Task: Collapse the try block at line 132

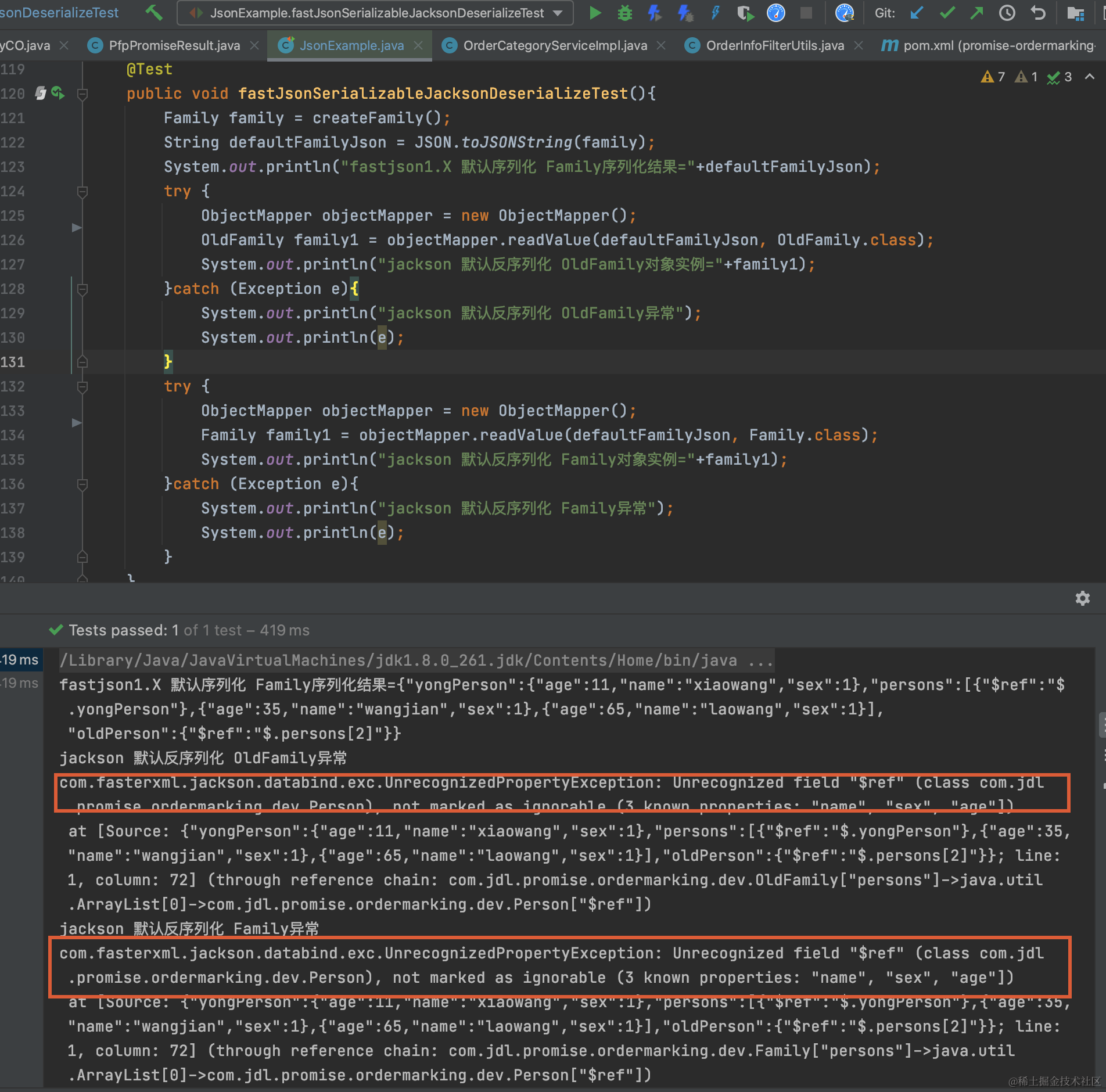Action: click(82, 386)
